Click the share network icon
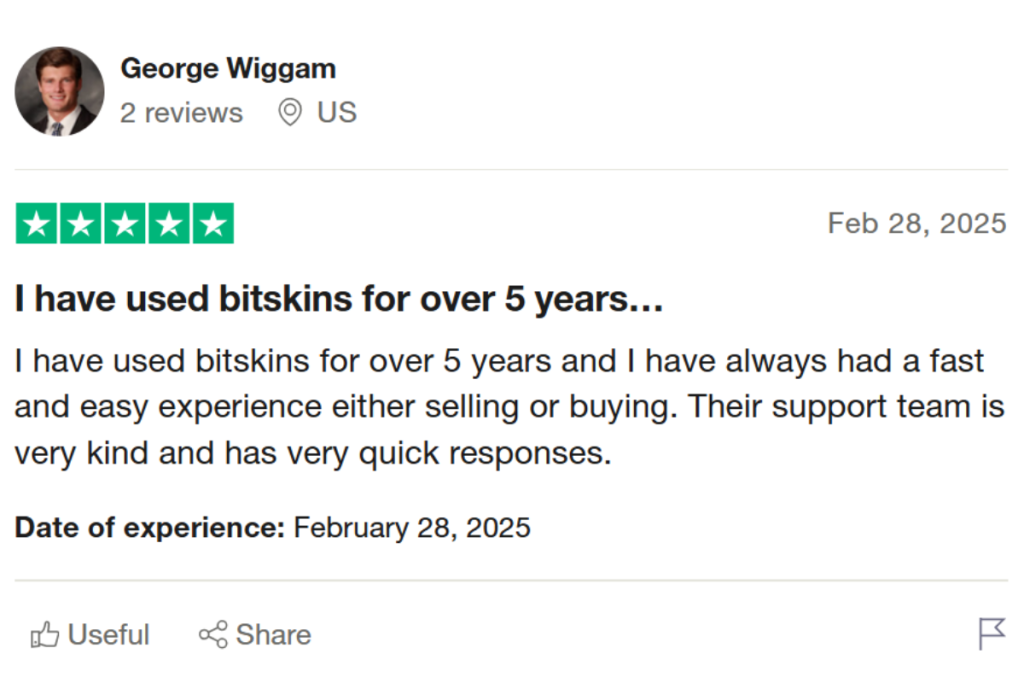The width and height of the screenshot is (1024, 683). [213, 634]
